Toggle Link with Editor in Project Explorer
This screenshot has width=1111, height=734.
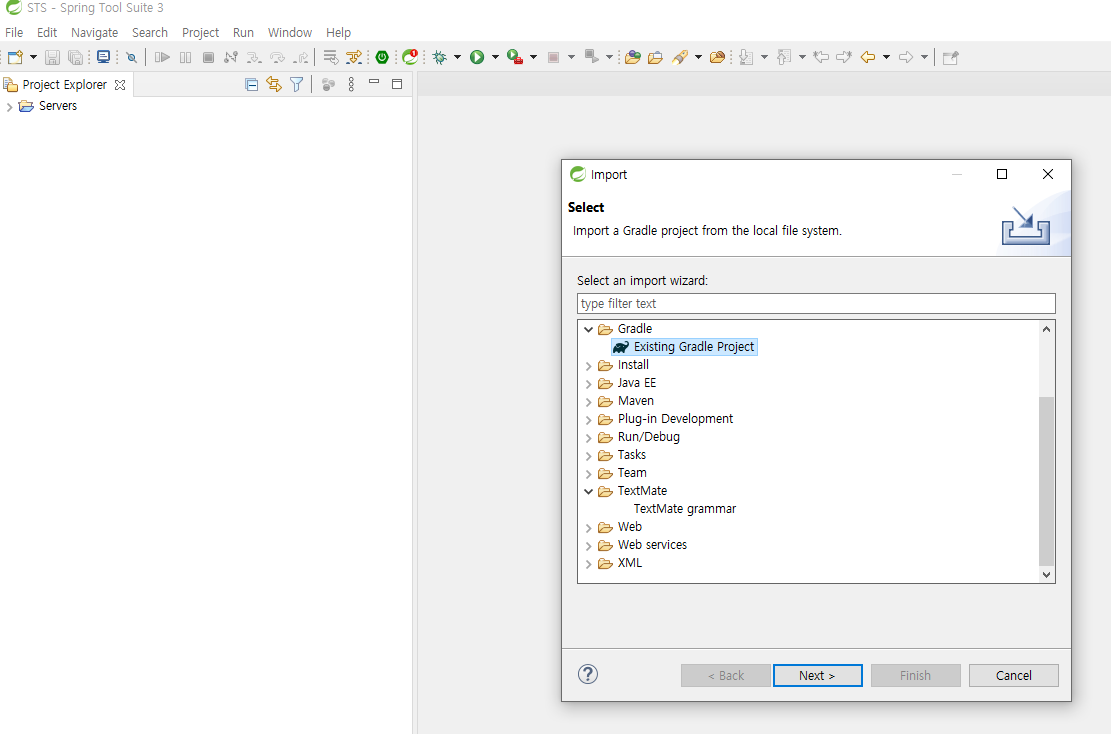pos(274,85)
